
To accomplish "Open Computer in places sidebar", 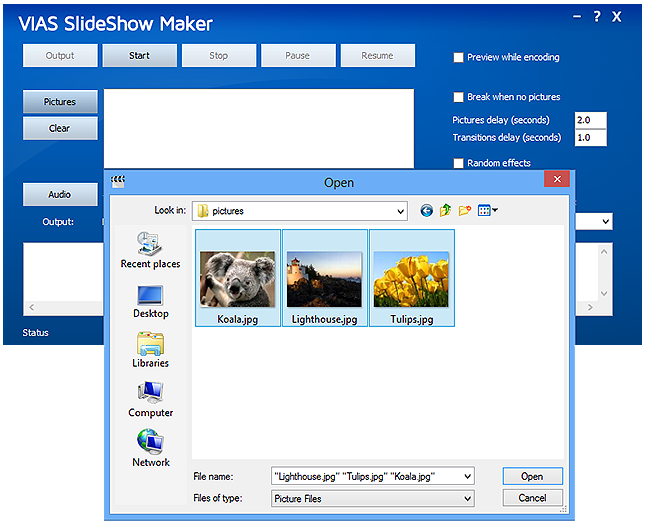I will point(150,400).
